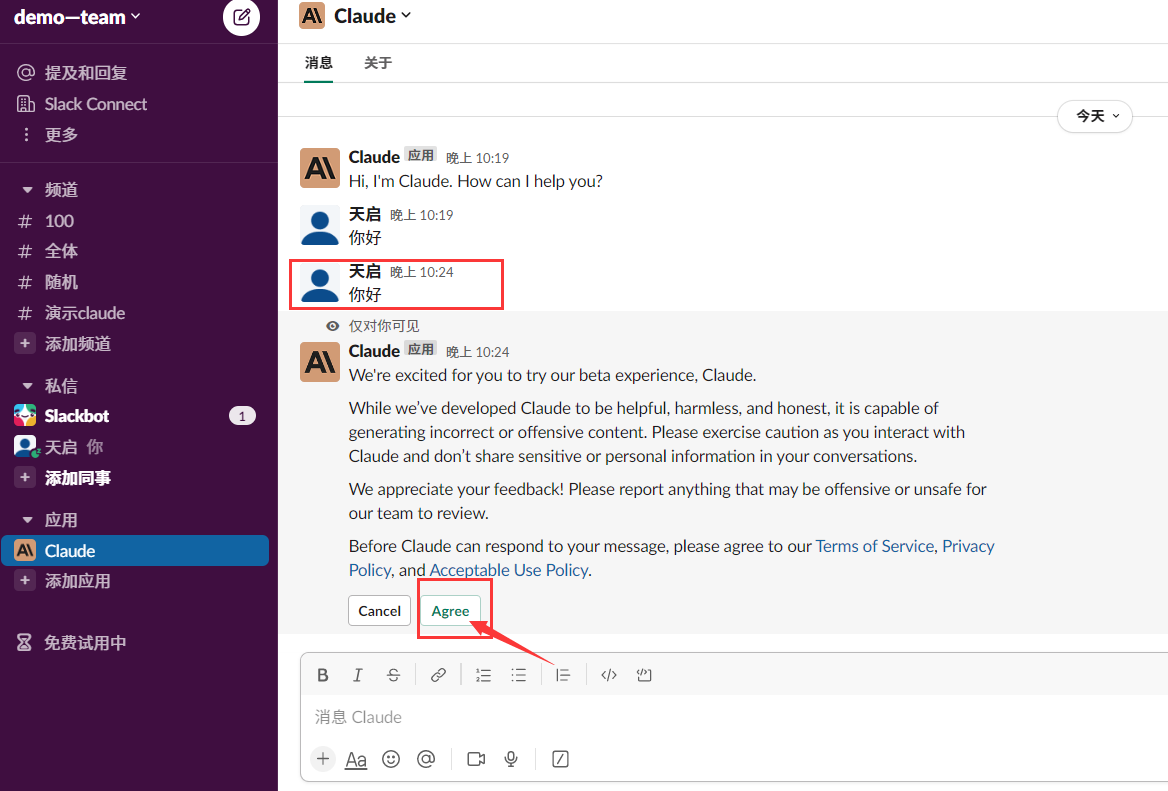This screenshot has height=791, width=1168.
Task: Click the @ mention icon in composer
Action: [425, 759]
